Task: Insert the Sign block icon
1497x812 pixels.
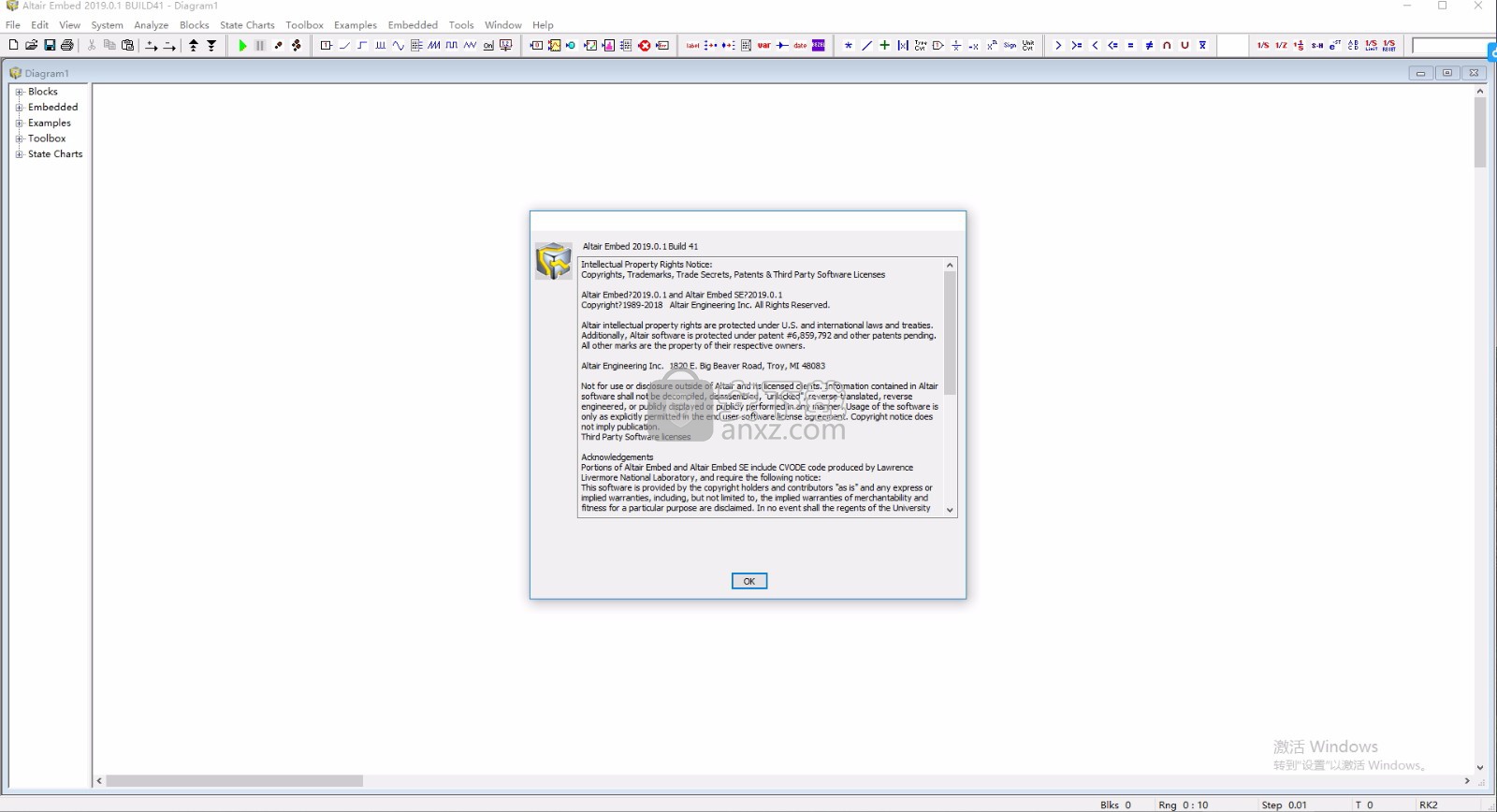Action: 1010,45
